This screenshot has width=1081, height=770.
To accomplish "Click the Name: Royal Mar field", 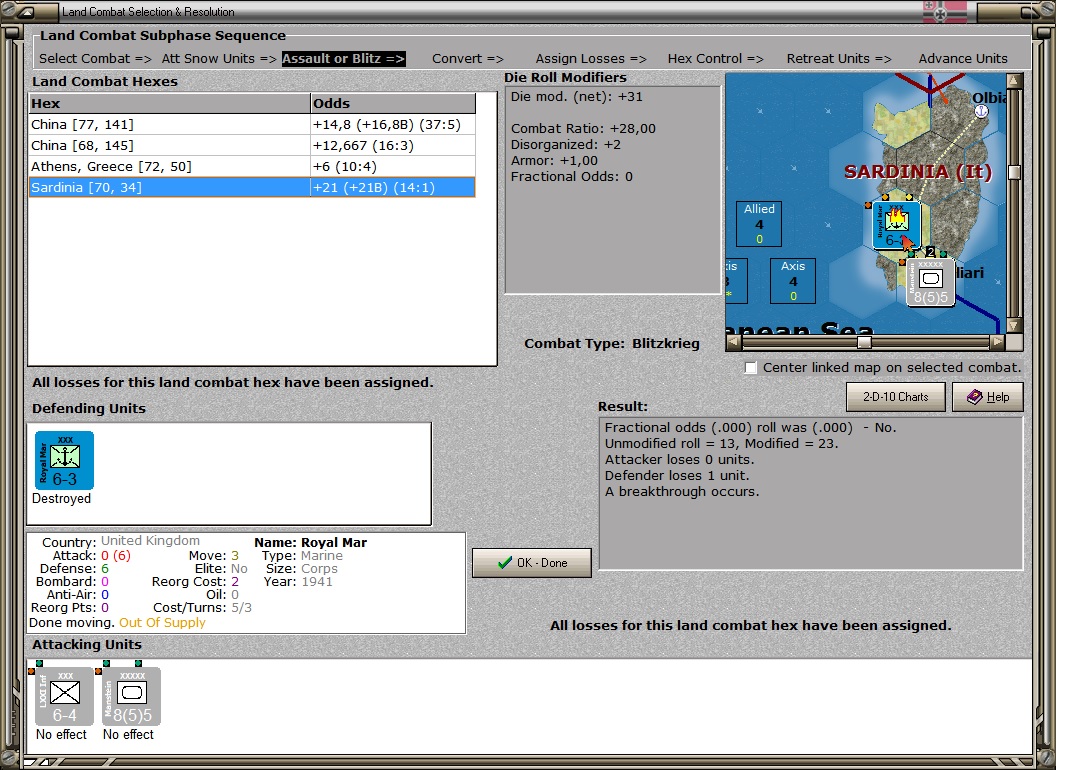I will pyautogui.click(x=310, y=543).
